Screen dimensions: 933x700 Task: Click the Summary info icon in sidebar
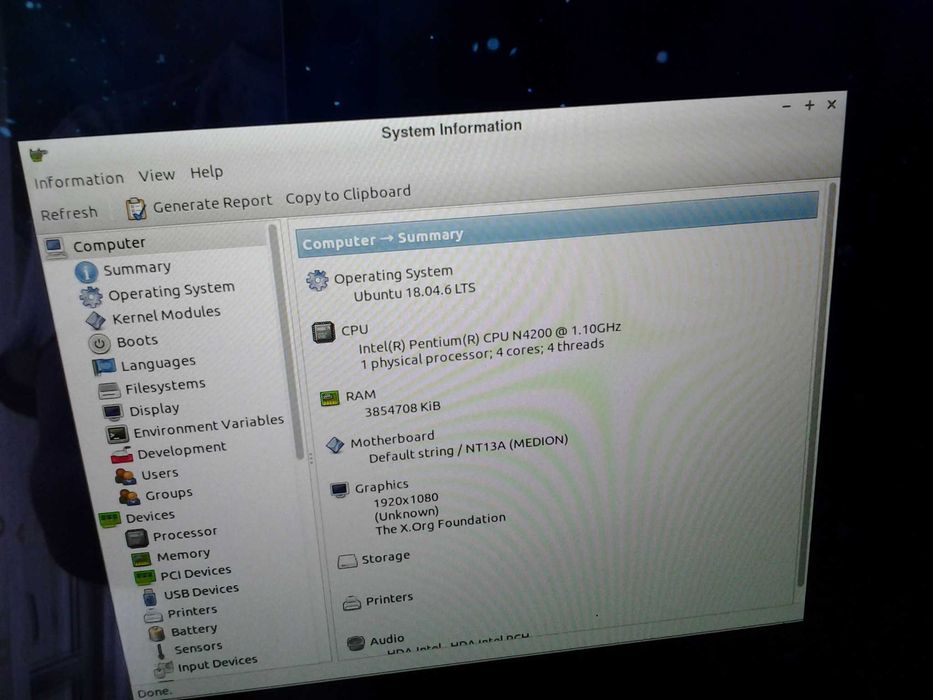coord(86,272)
